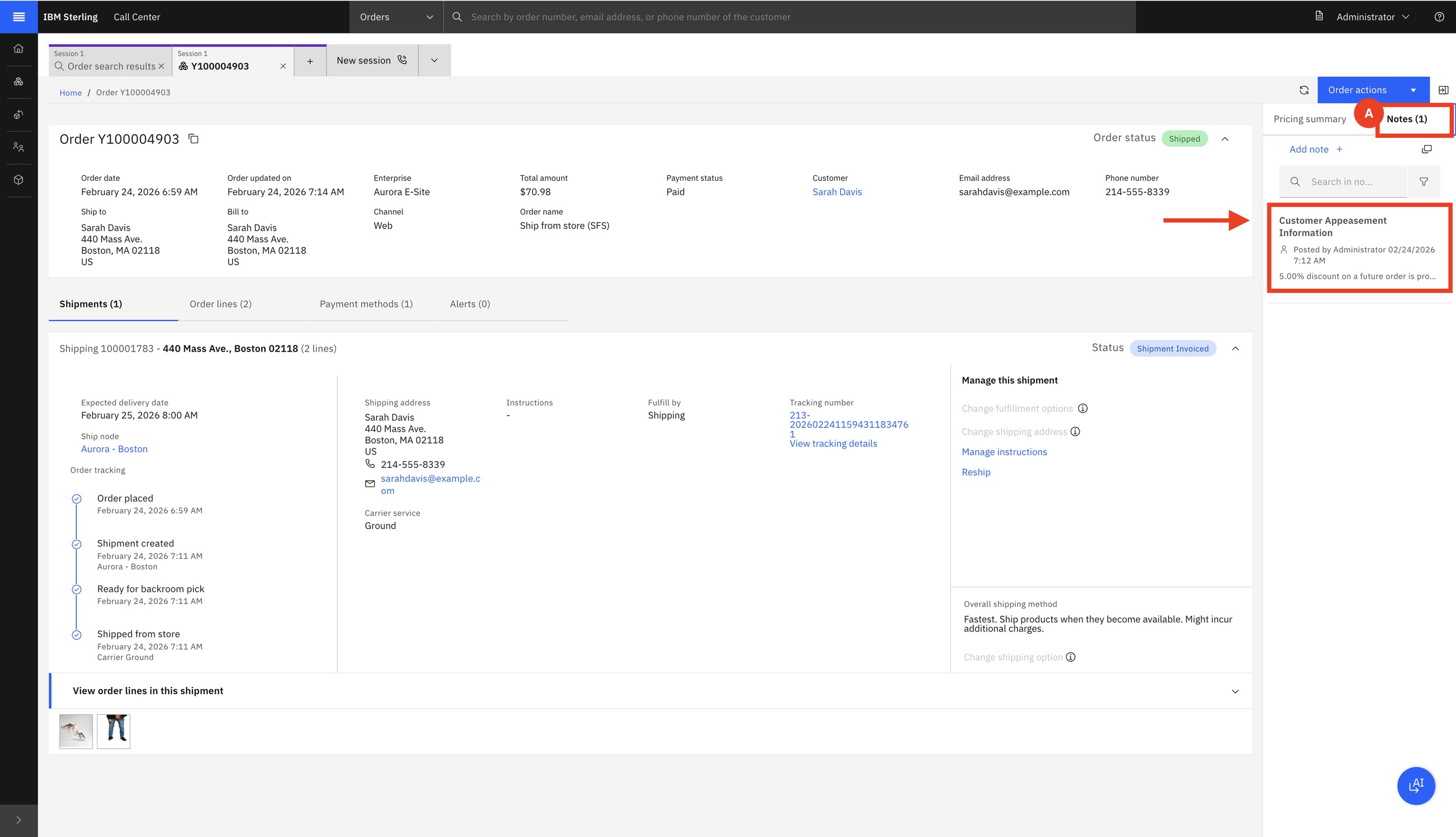
Task: Collapse the Shipping 100001783 section
Action: [1235, 349]
